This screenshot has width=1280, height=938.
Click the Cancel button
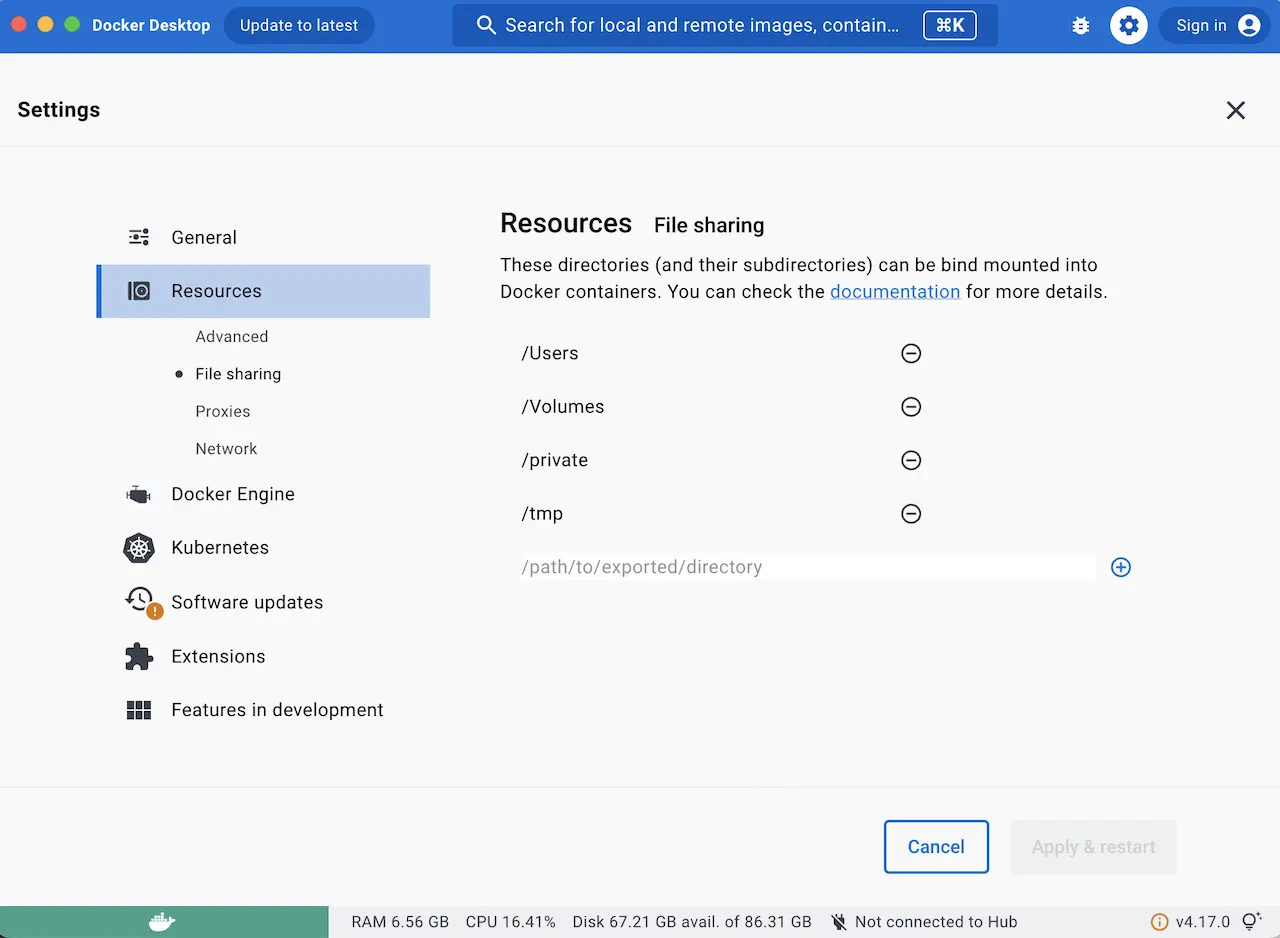[x=936, y=847]
